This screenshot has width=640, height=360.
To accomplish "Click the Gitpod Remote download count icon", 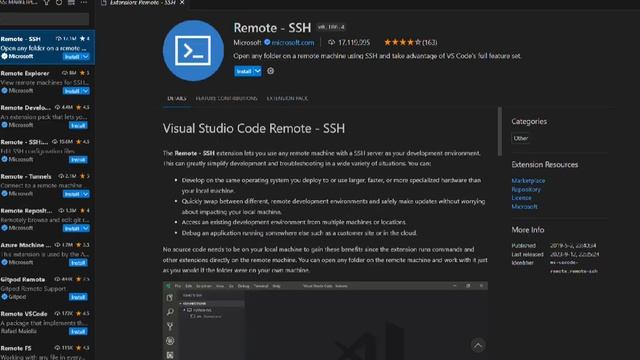I will [57, 279].
